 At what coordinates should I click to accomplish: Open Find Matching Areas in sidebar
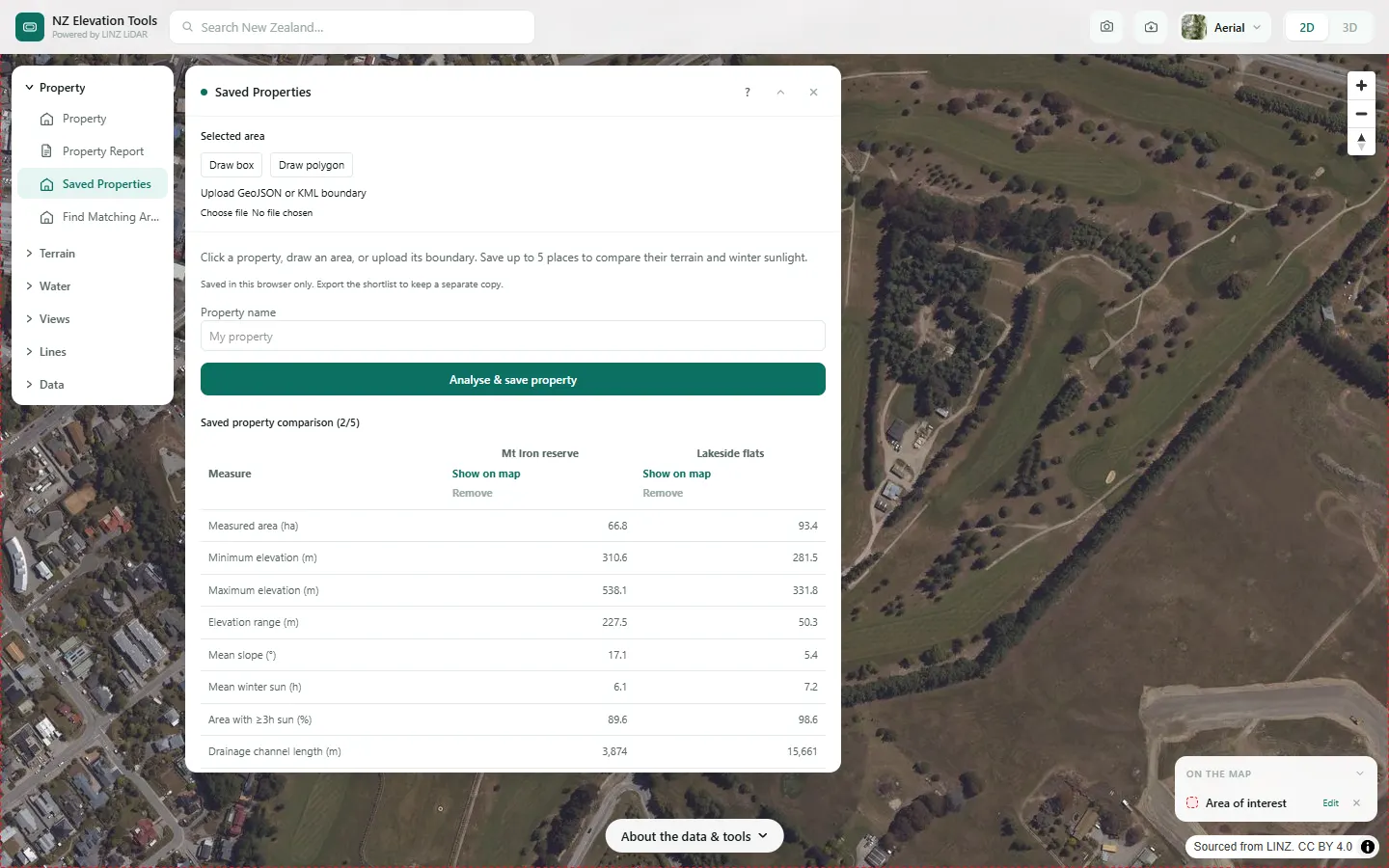(x=93, y=217)
